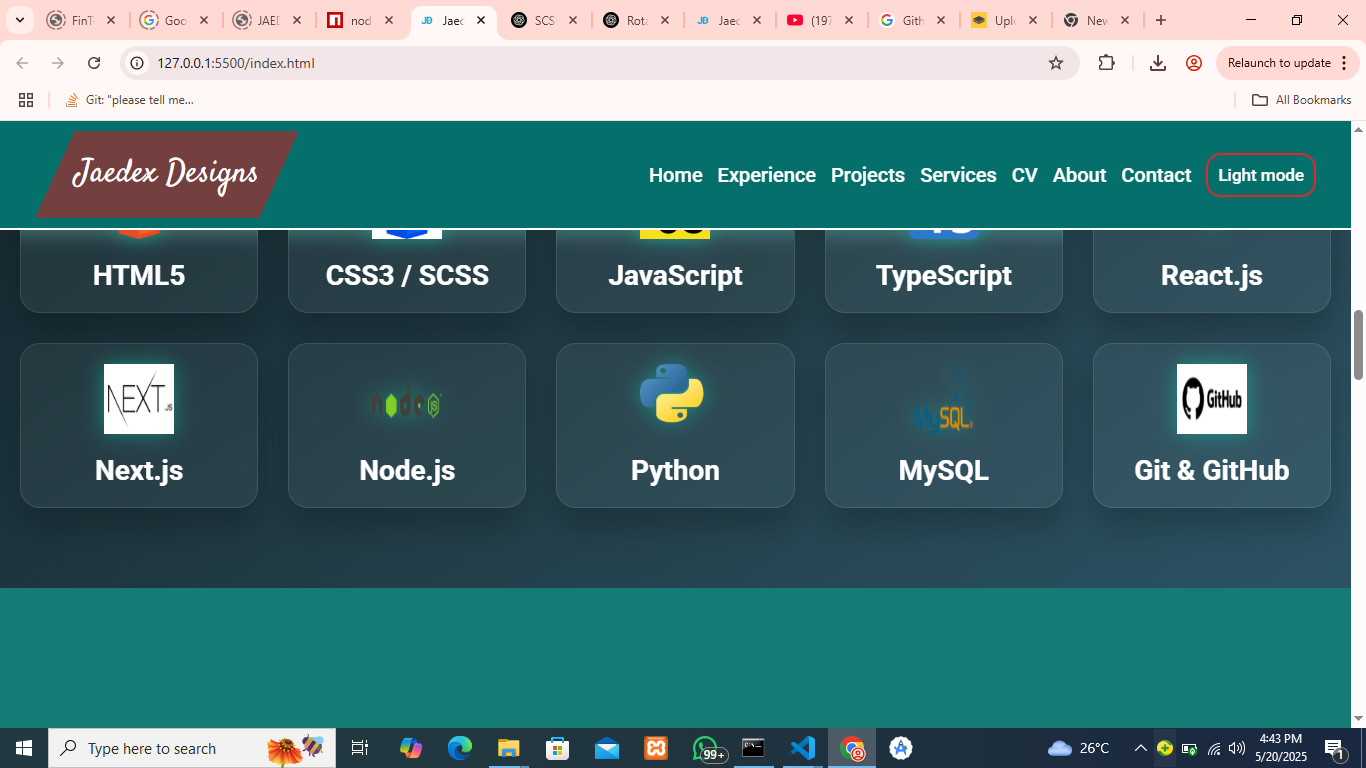Open the Wi-Fi network tray icon
The width and height of the screenshot is (1366, 768).
coord(1214,748)
